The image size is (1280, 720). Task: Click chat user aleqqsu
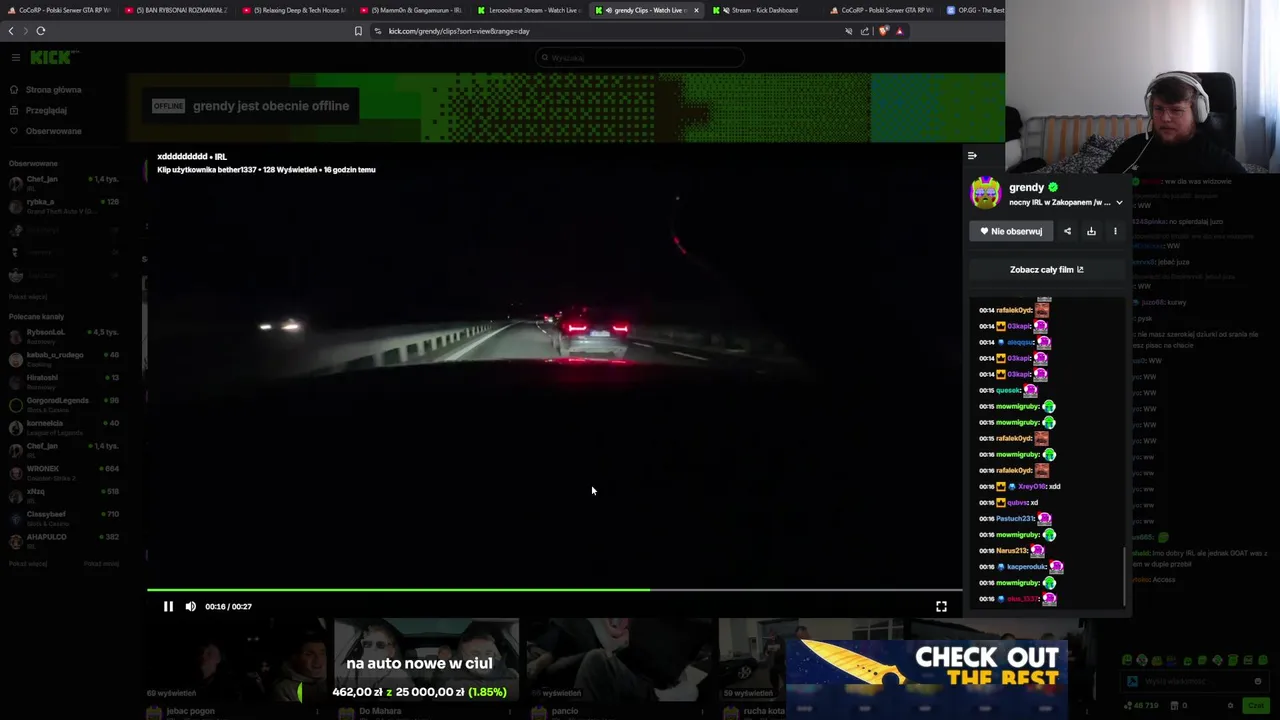[1021, 342]
